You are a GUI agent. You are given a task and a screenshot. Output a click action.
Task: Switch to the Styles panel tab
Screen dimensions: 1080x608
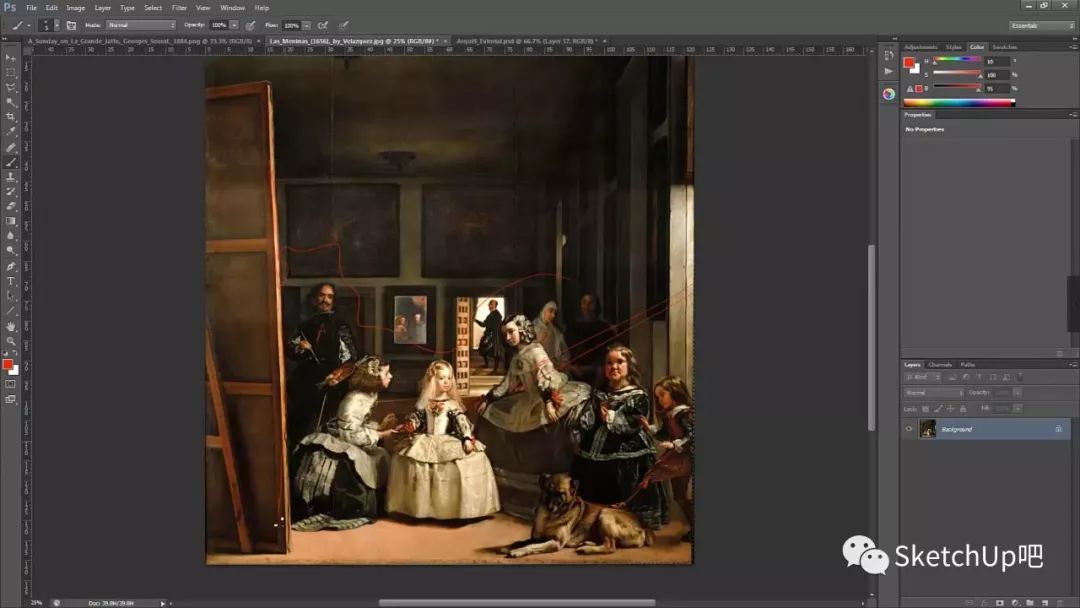tap(954, 47)
